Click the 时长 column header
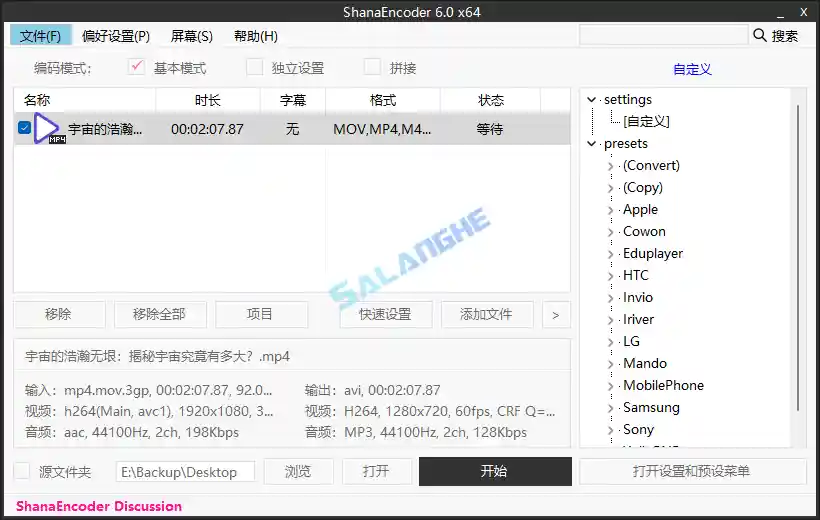Screen dimensions: 820x520 208,100
